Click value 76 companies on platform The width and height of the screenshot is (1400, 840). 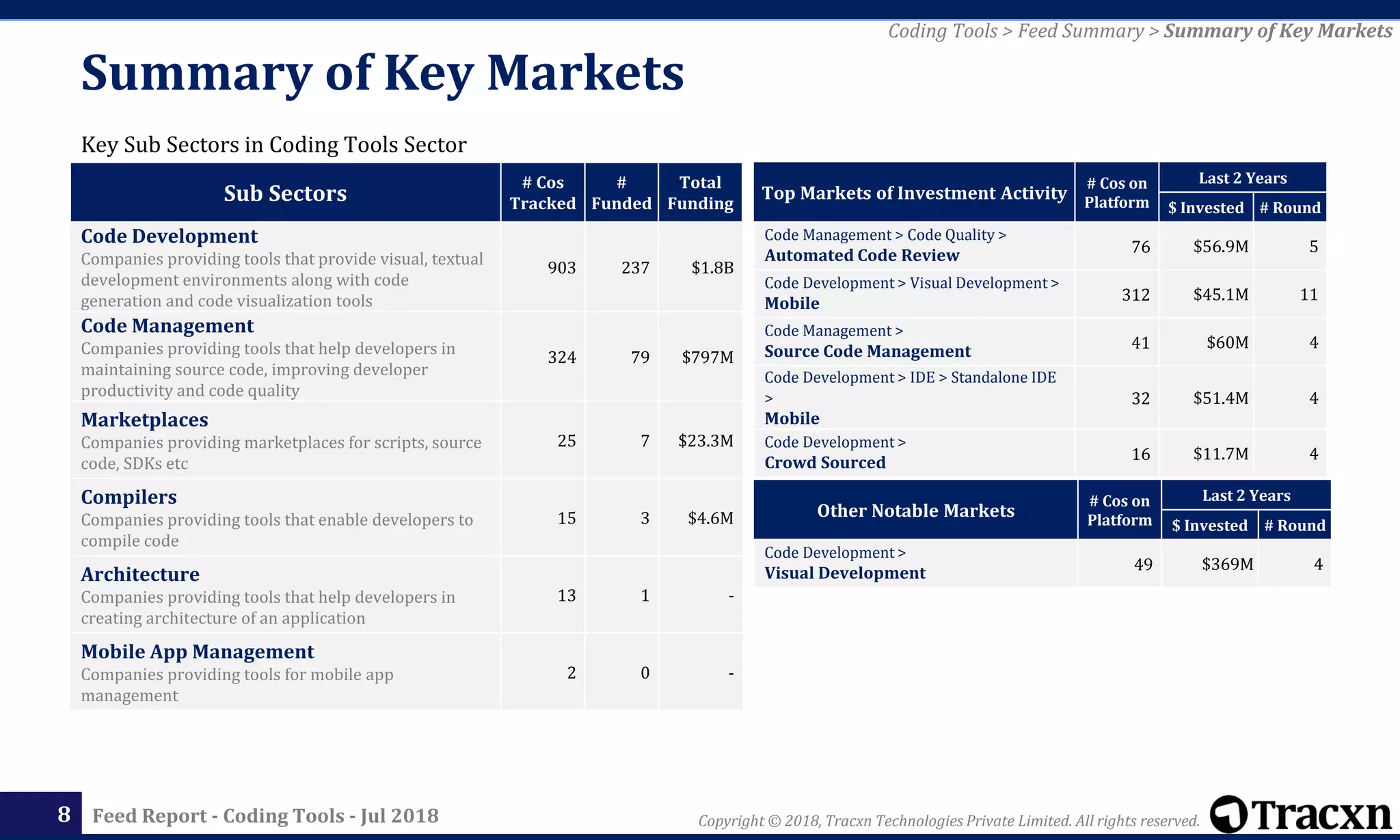click(x=1141, y=247)
